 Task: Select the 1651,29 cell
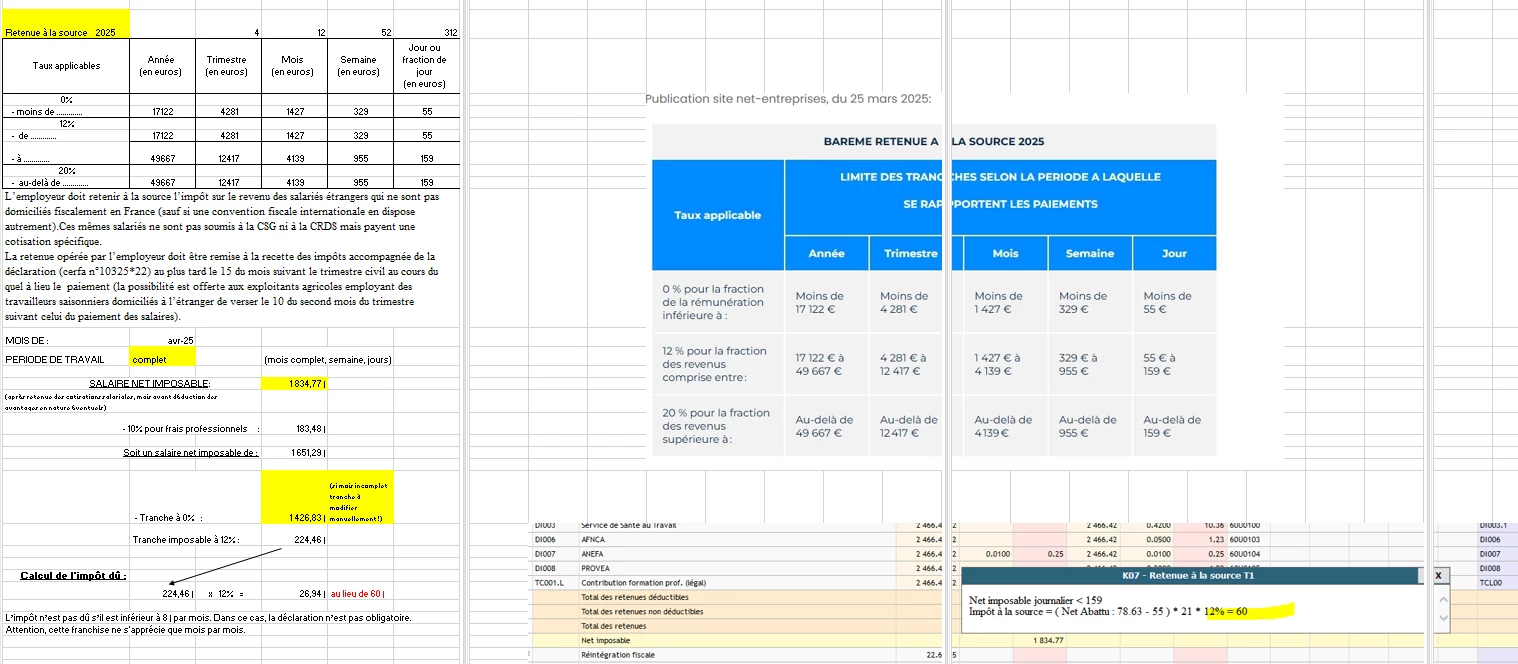click(x=294, y=453)
